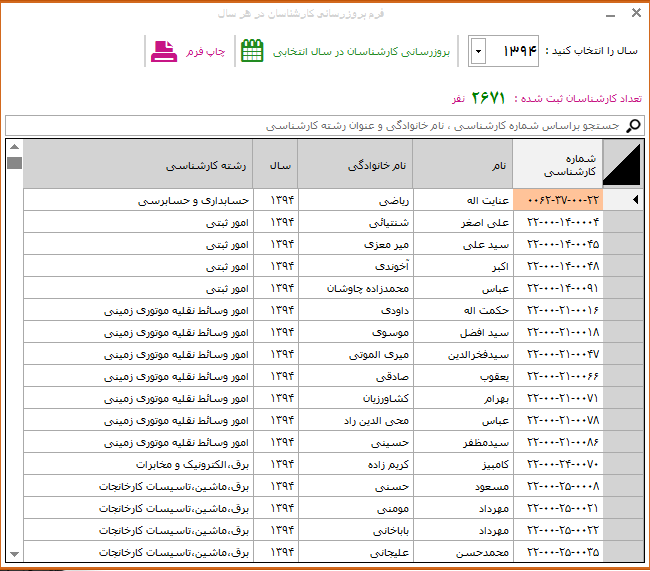Select surname cell میر معزی
The height and width of the screenshot is (571, 650).
click(356, 244)
